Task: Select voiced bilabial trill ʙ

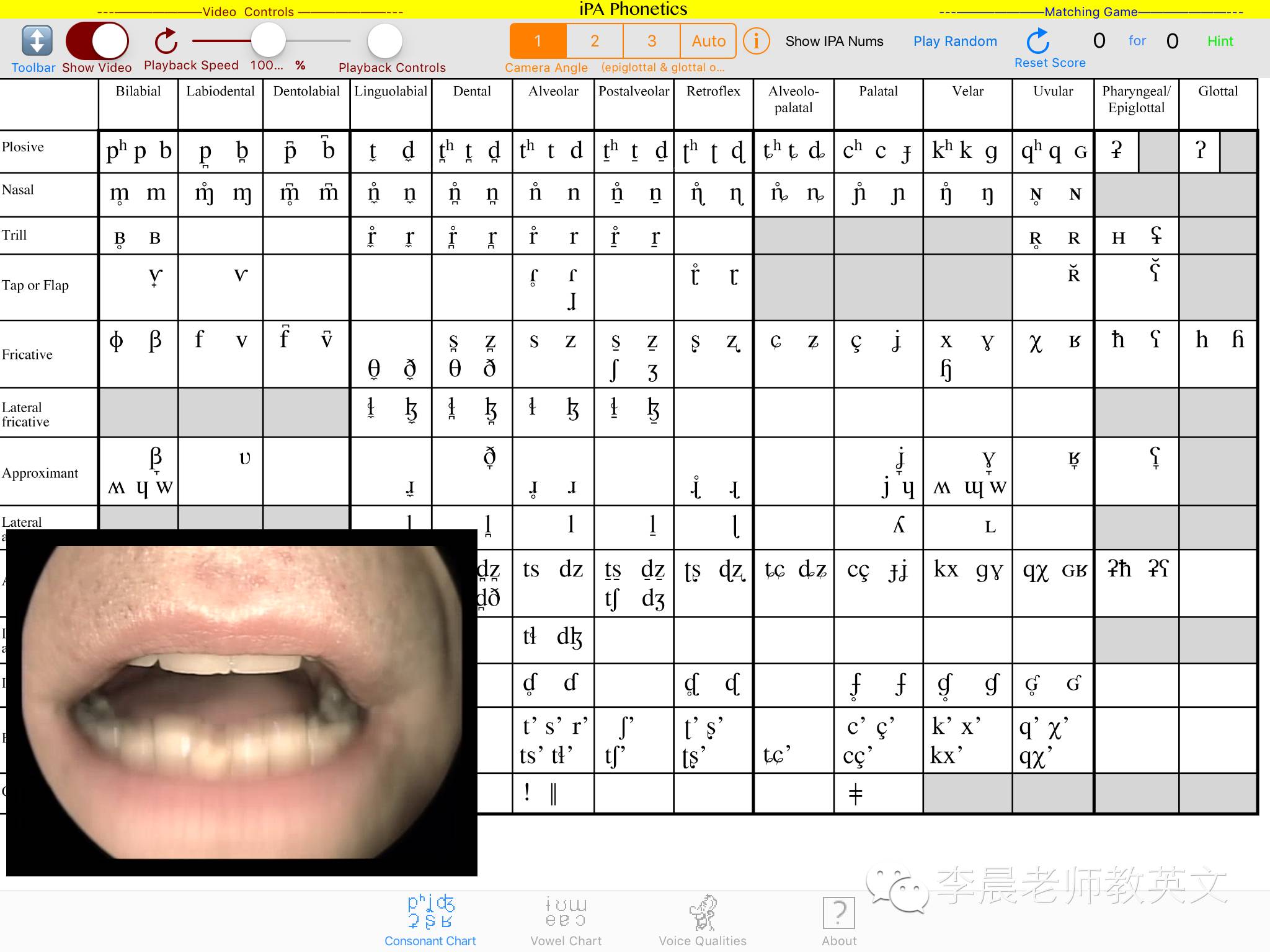Action: (x=155, y=238)
